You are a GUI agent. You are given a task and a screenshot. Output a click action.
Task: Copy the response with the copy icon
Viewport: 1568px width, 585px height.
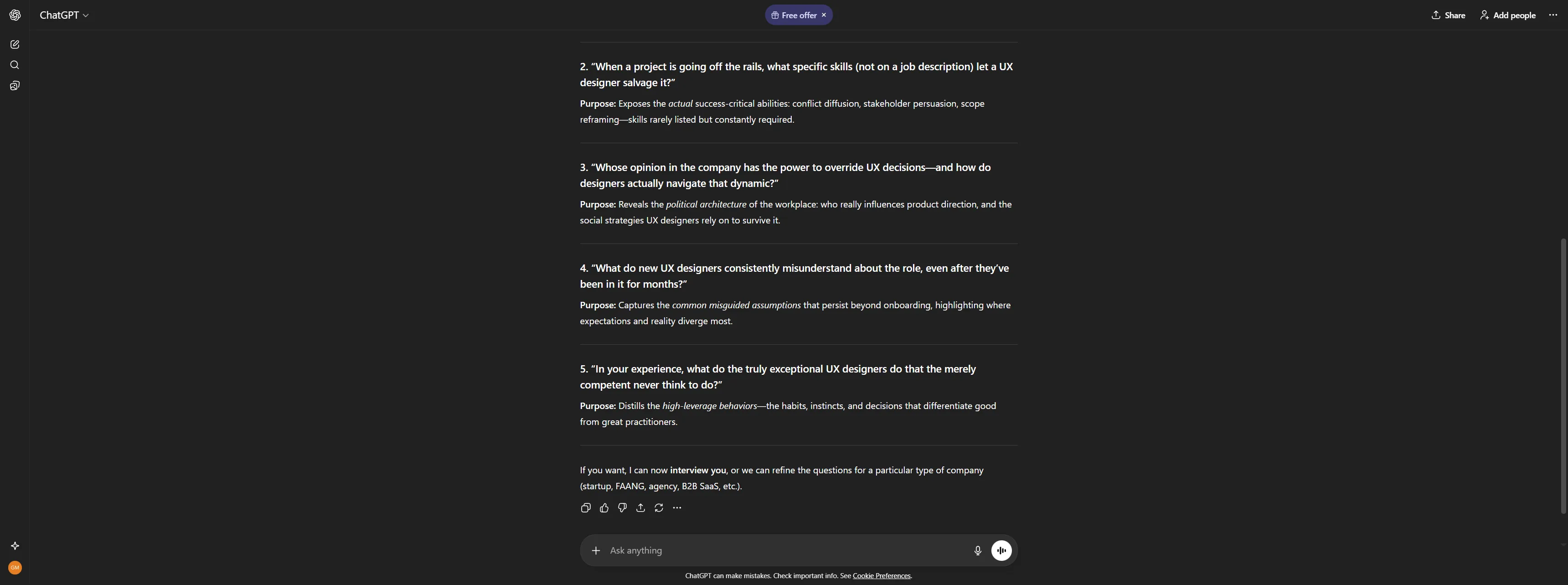586,507
